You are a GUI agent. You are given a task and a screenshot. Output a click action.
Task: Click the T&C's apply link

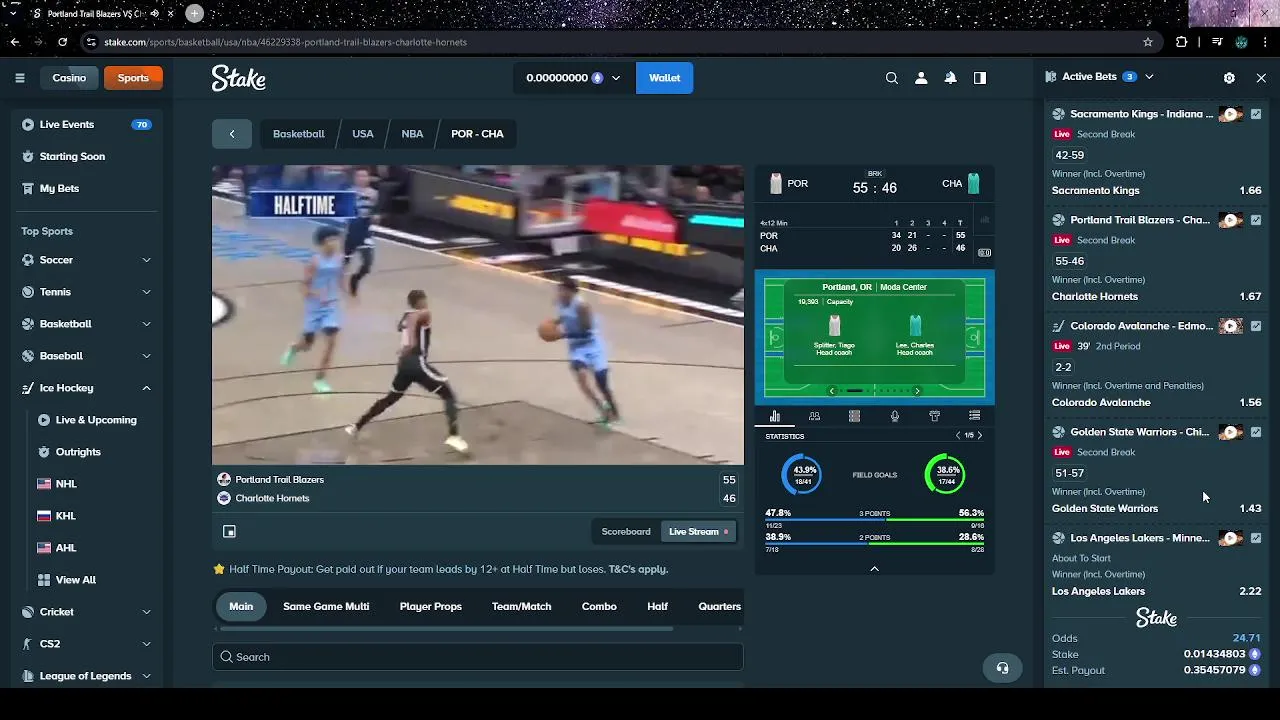pos(637,569)
